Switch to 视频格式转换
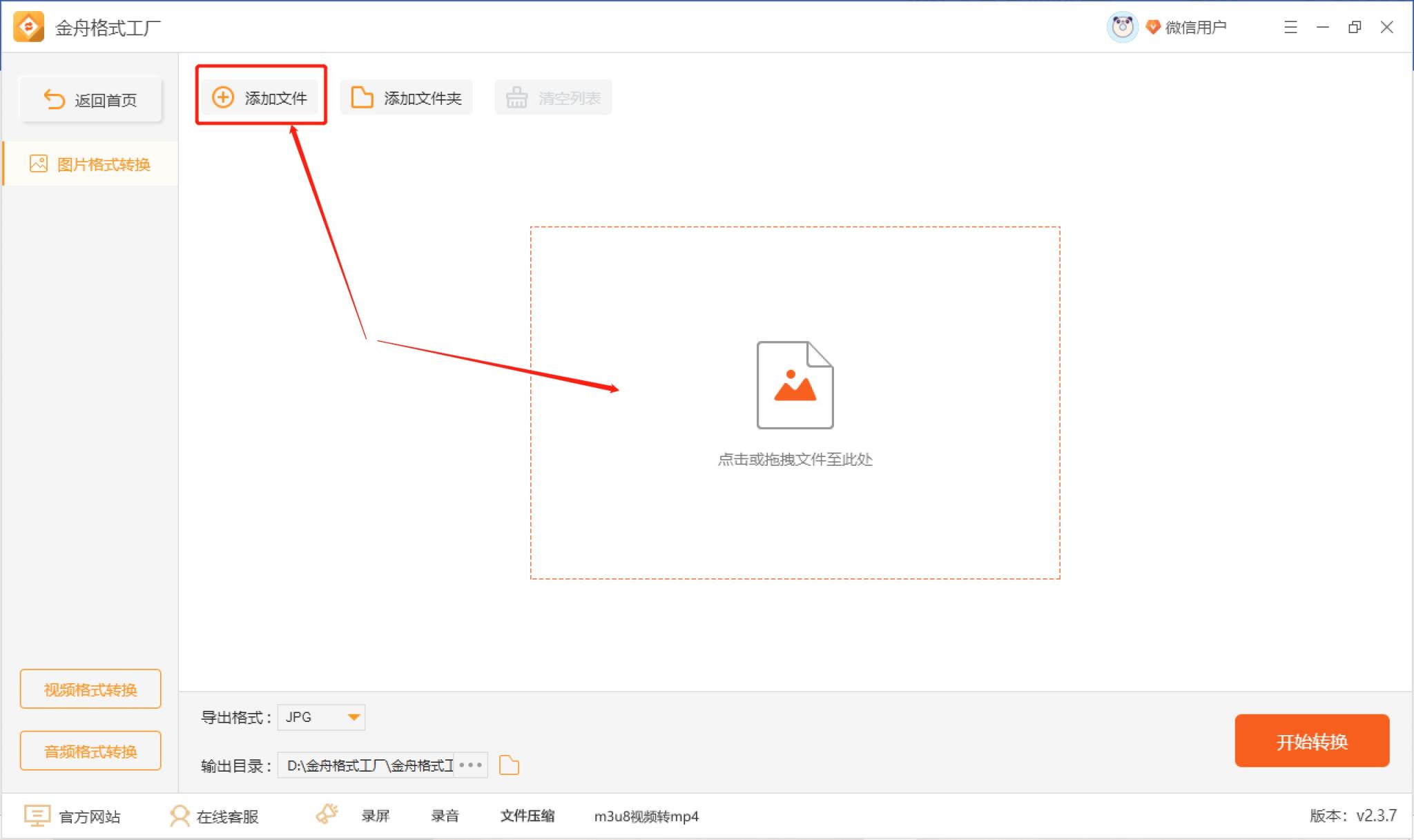The height and width of the screenshot is (840, 1414). [90, 689]
